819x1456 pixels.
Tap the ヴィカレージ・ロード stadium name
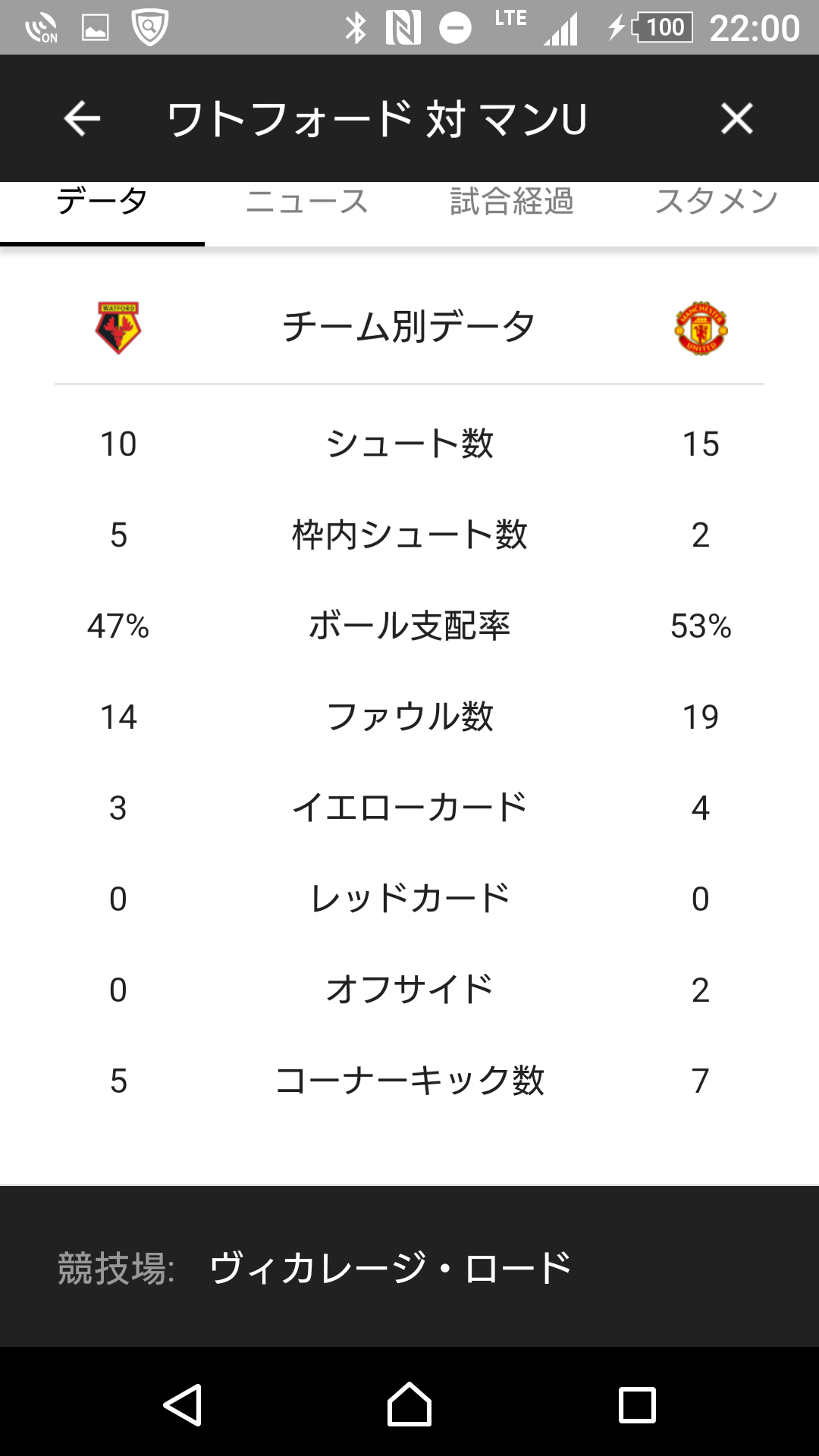(391, 1268)
